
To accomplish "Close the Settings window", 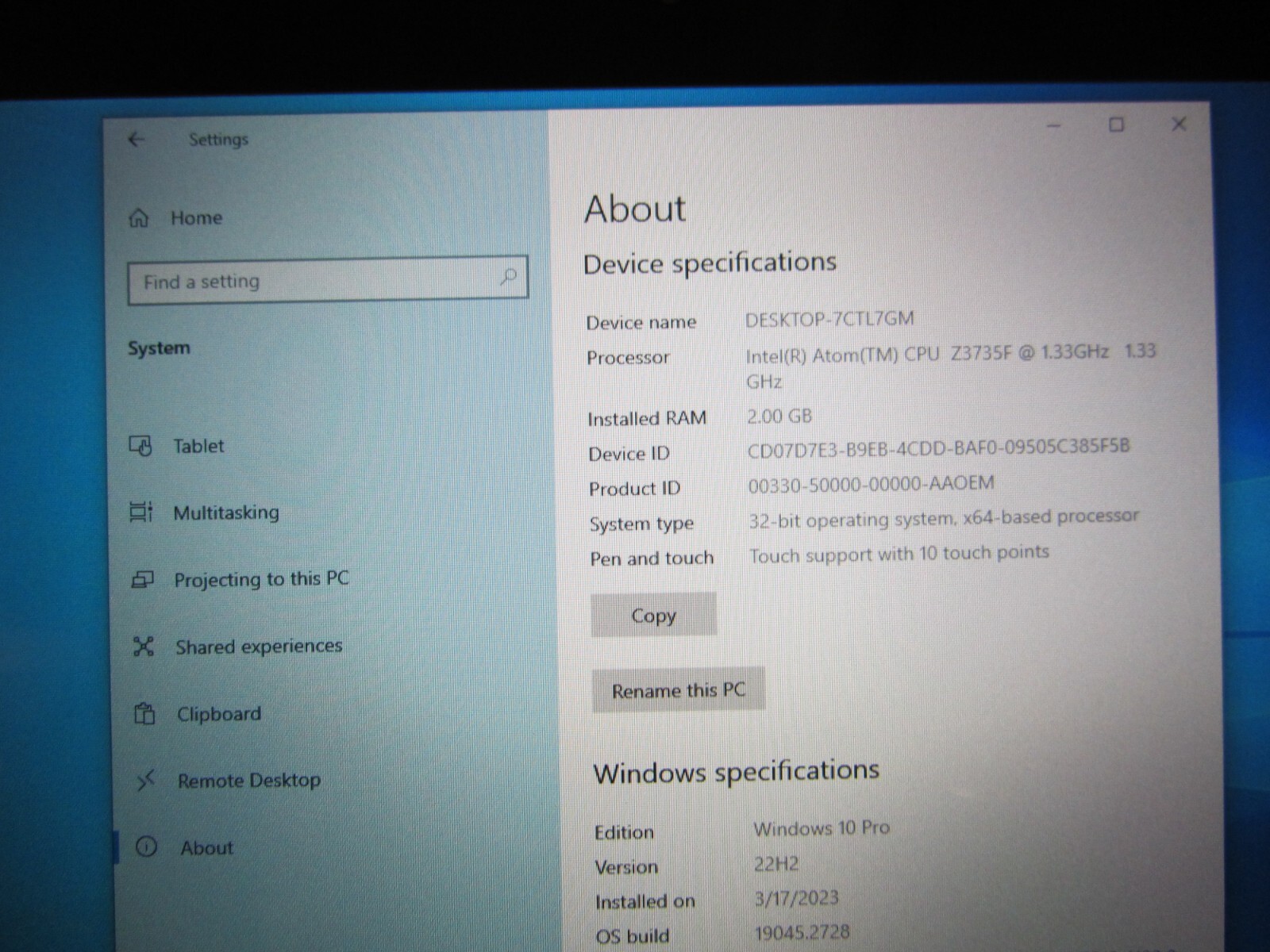I will point(1179,124).
